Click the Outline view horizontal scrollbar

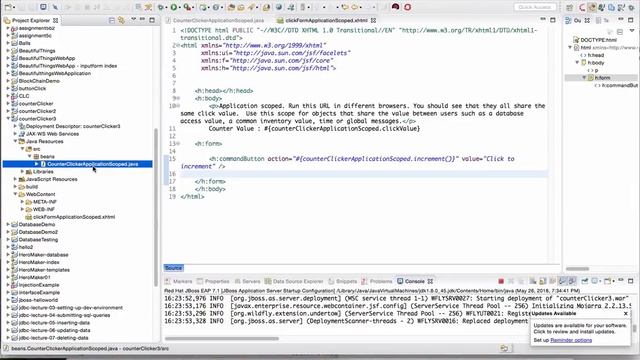tap(577, 269)
